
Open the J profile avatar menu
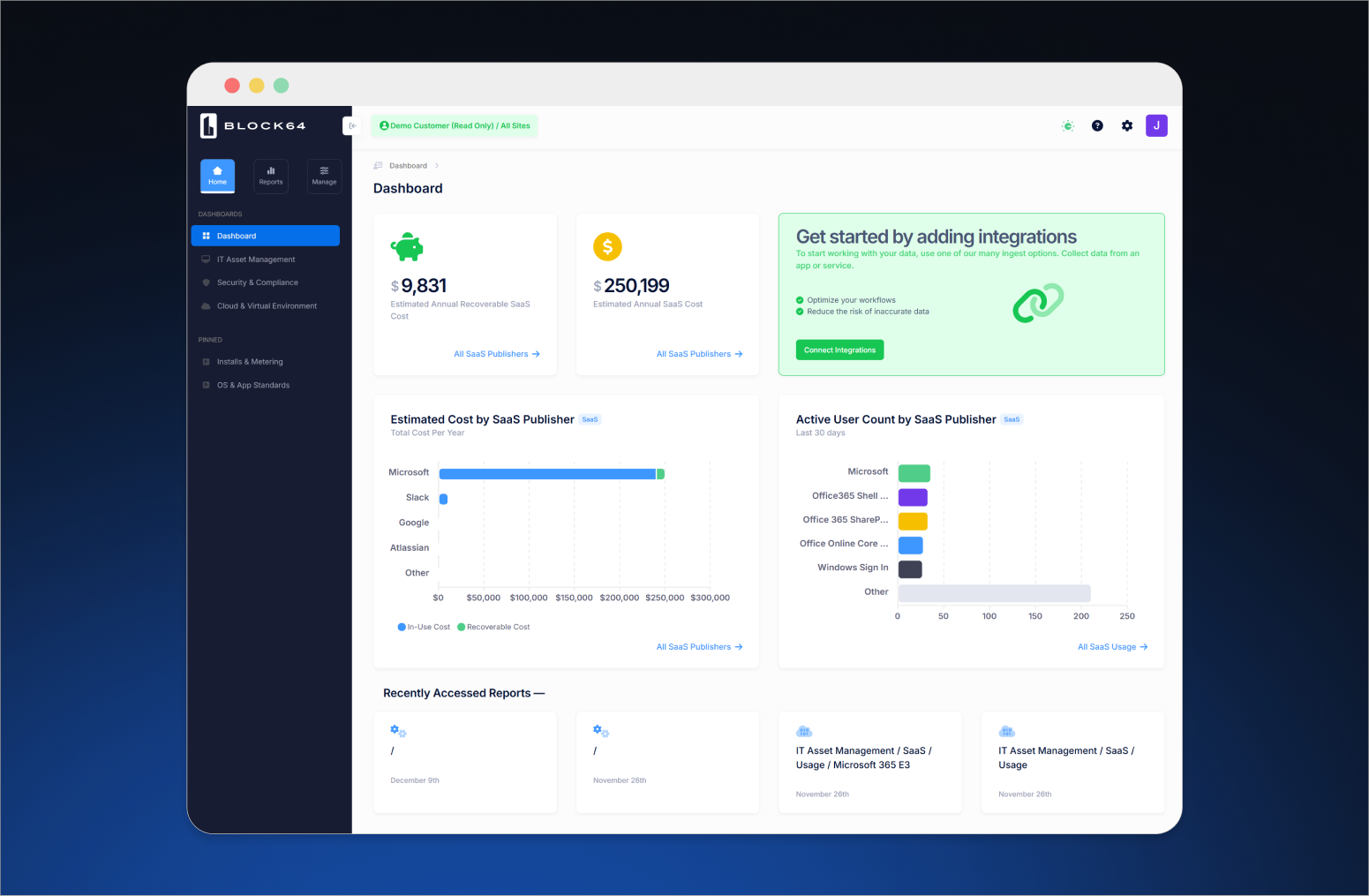pos(1156,125)
